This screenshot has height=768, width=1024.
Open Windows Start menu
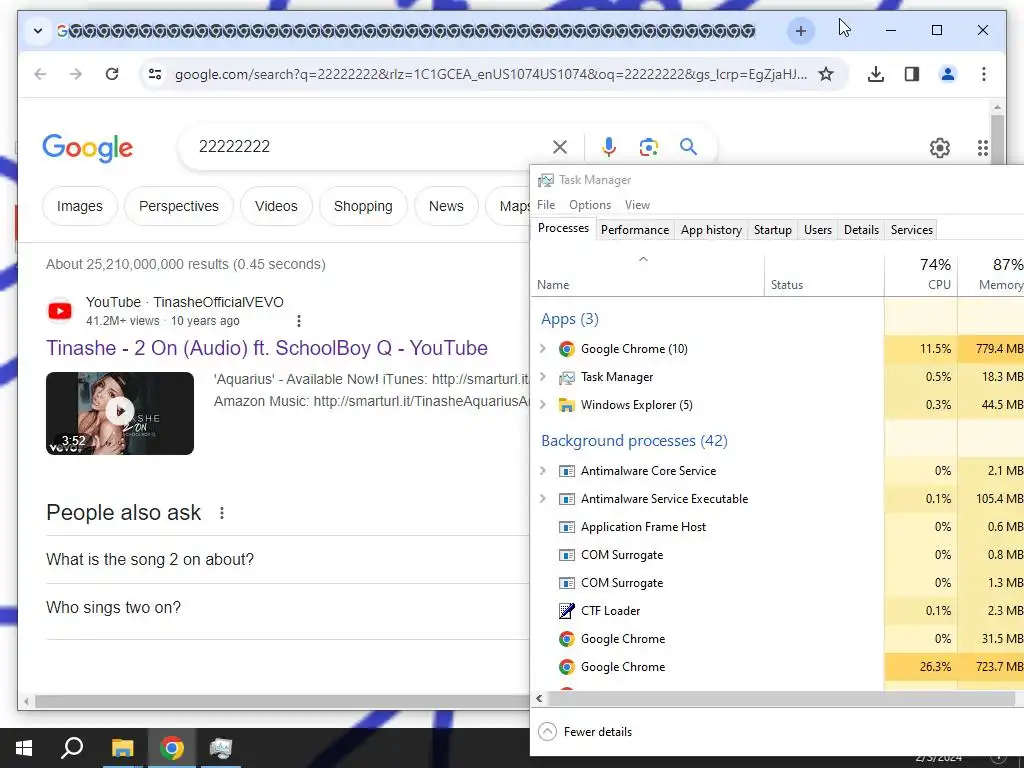click(24, 748)
